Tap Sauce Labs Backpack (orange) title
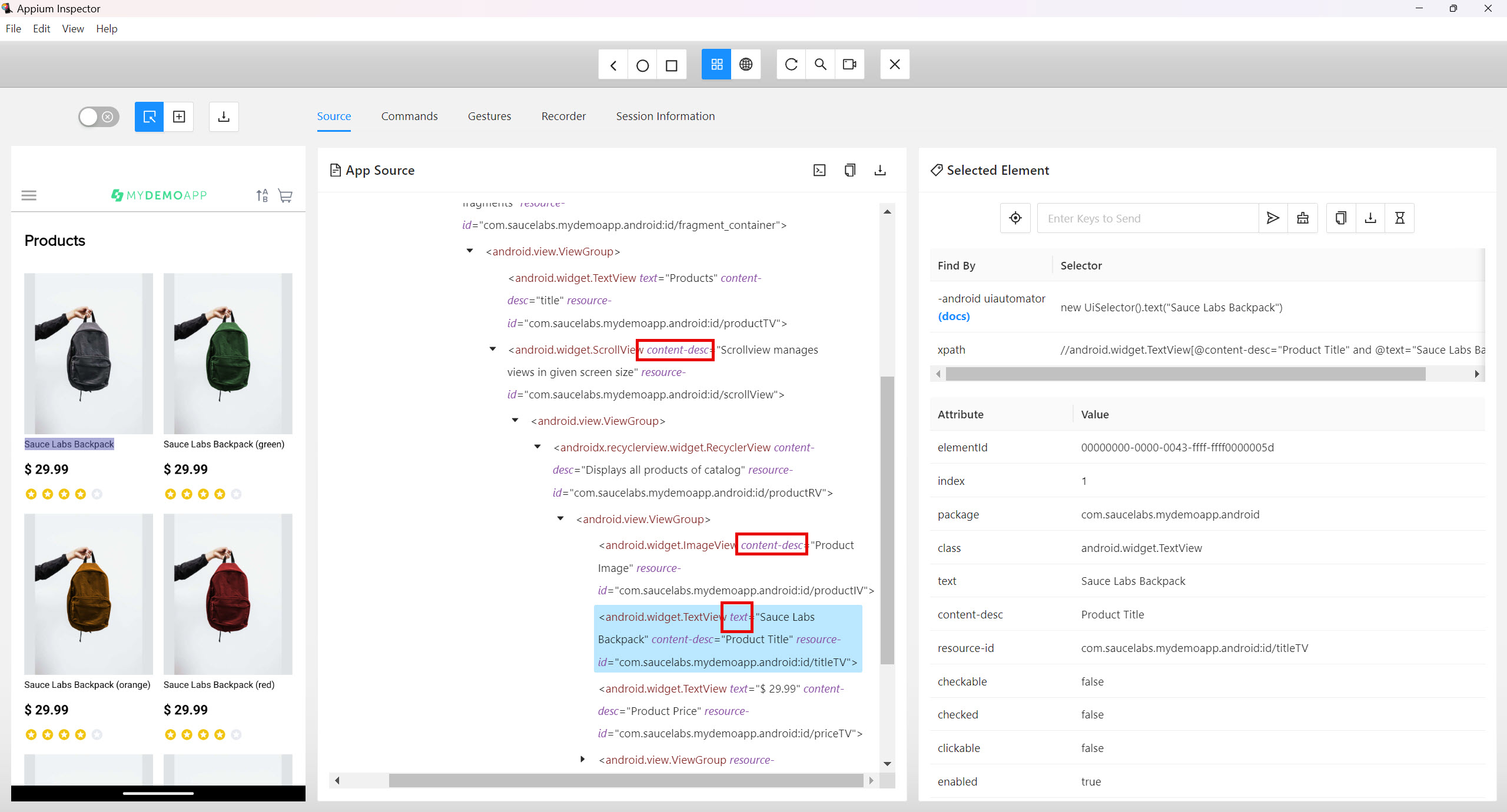 coord(87,685)
